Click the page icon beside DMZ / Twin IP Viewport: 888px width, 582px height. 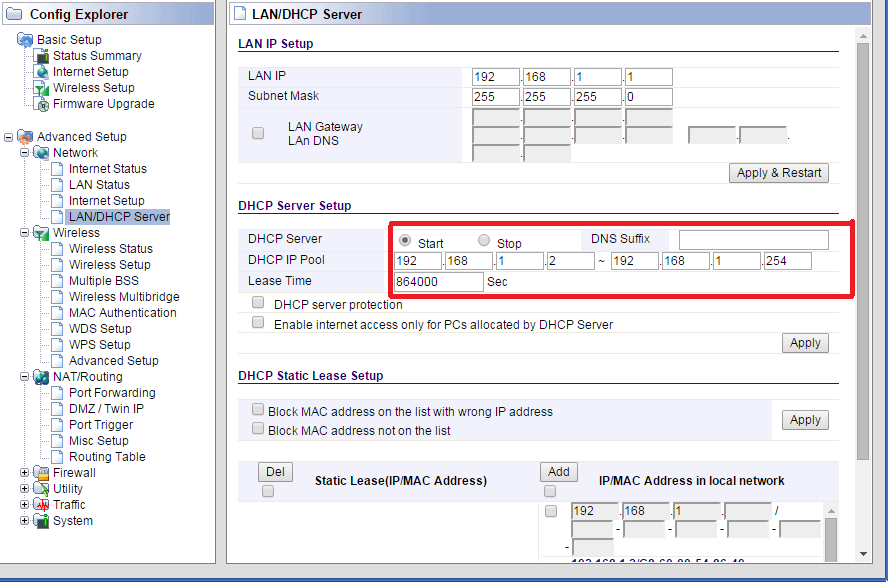[57, 409]
